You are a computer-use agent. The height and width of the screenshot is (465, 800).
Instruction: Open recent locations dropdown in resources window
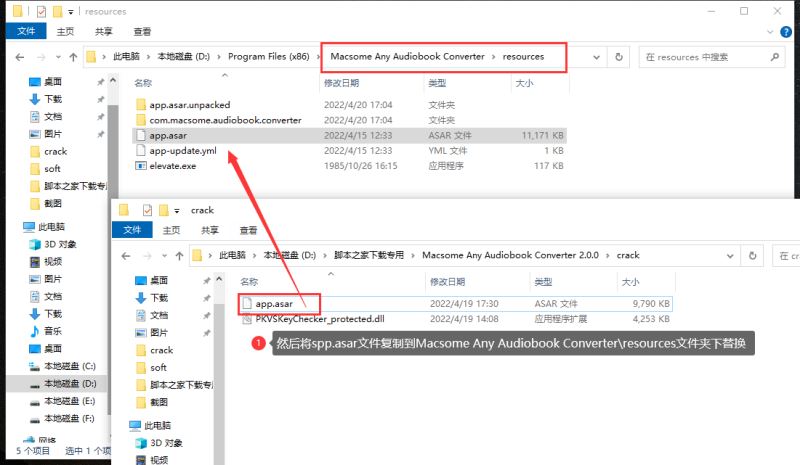[58, 57]
